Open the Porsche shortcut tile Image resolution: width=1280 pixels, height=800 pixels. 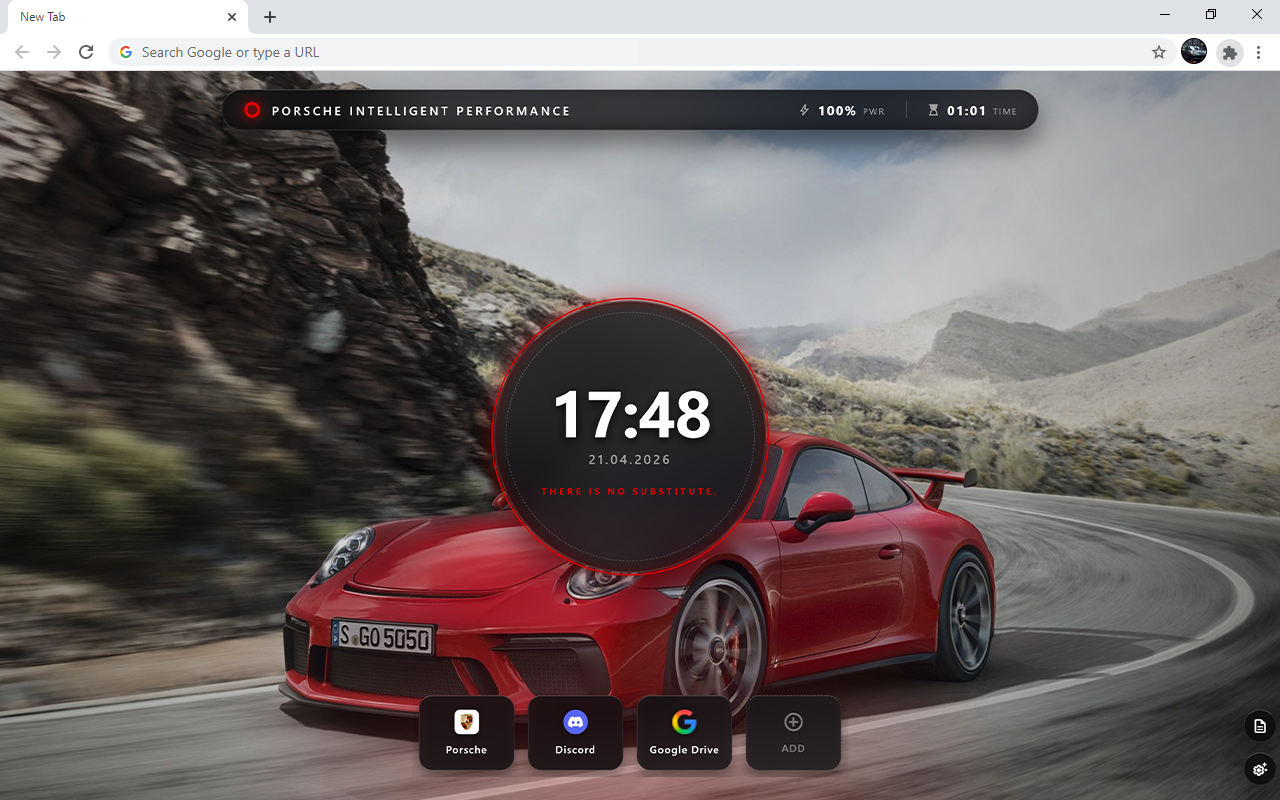(x=466, y=733)
